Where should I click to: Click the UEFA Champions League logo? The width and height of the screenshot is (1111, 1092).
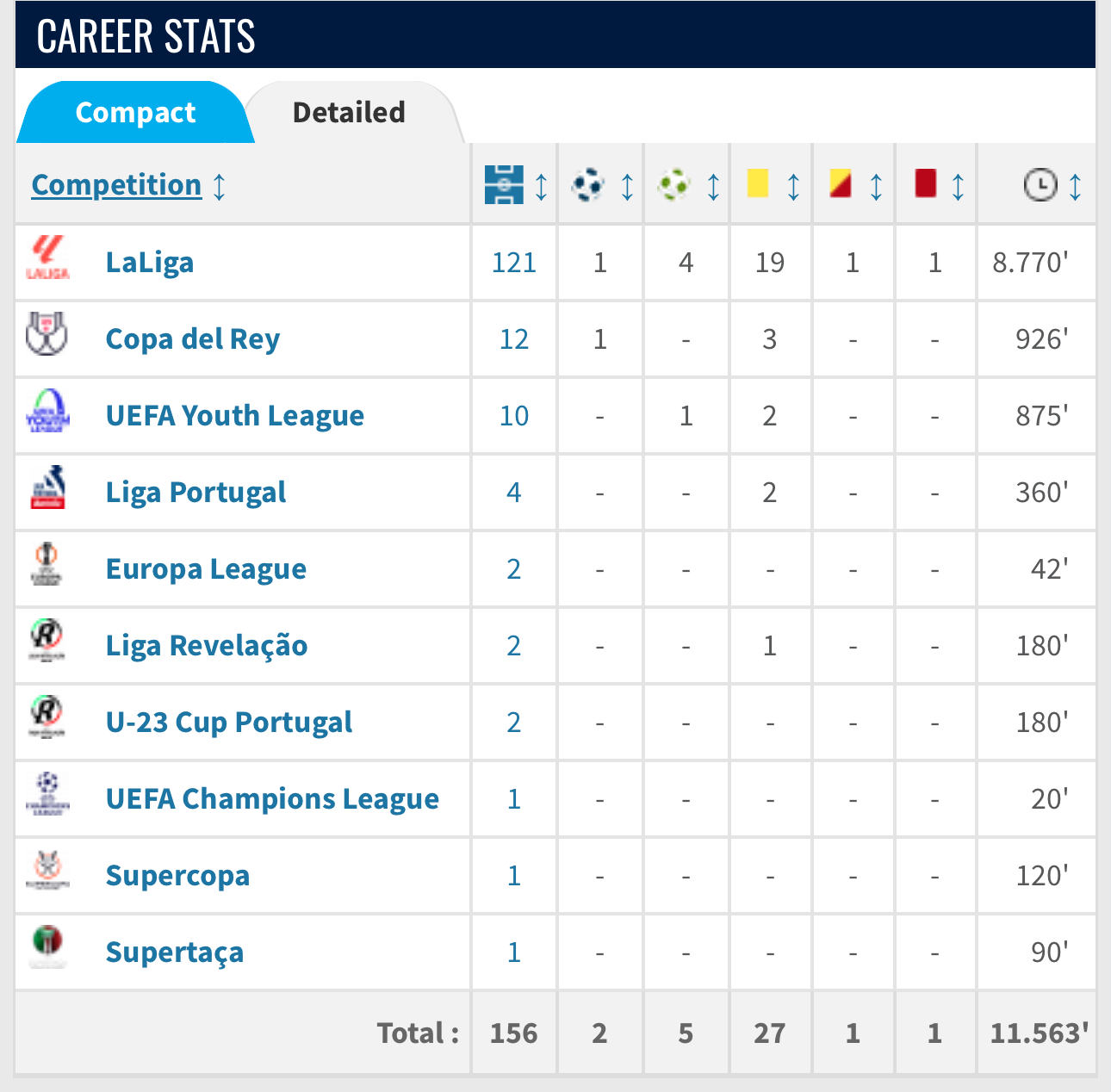(x=47, y=794)
